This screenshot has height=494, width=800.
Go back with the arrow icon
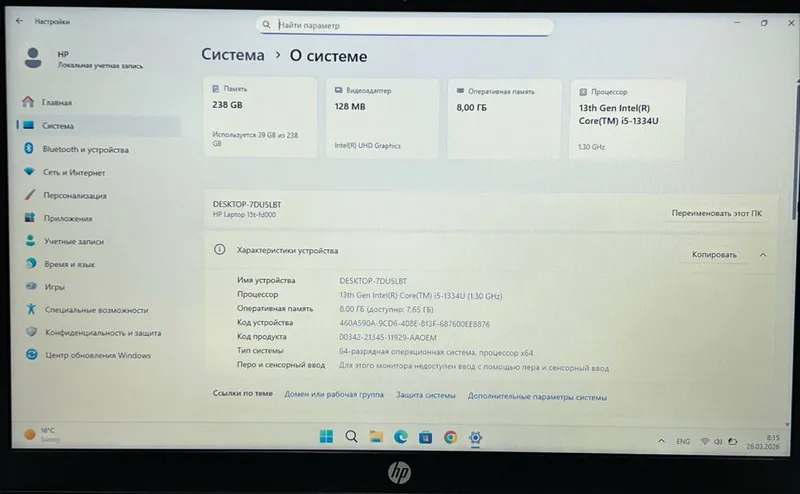pos(19,21)
